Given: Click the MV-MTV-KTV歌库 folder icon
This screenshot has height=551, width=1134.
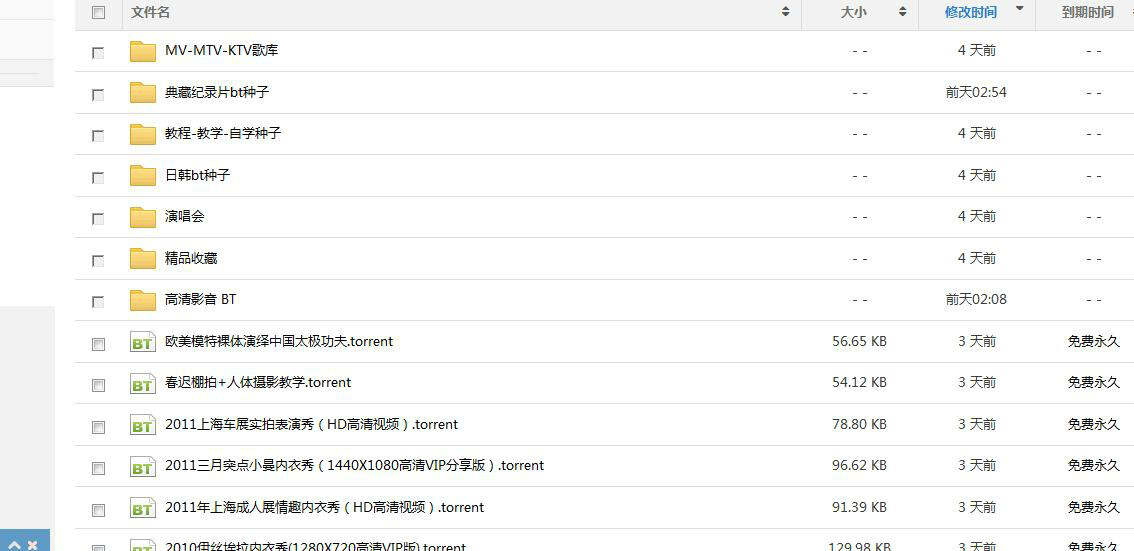Looking at the screenshot, I should pos(143,51).
